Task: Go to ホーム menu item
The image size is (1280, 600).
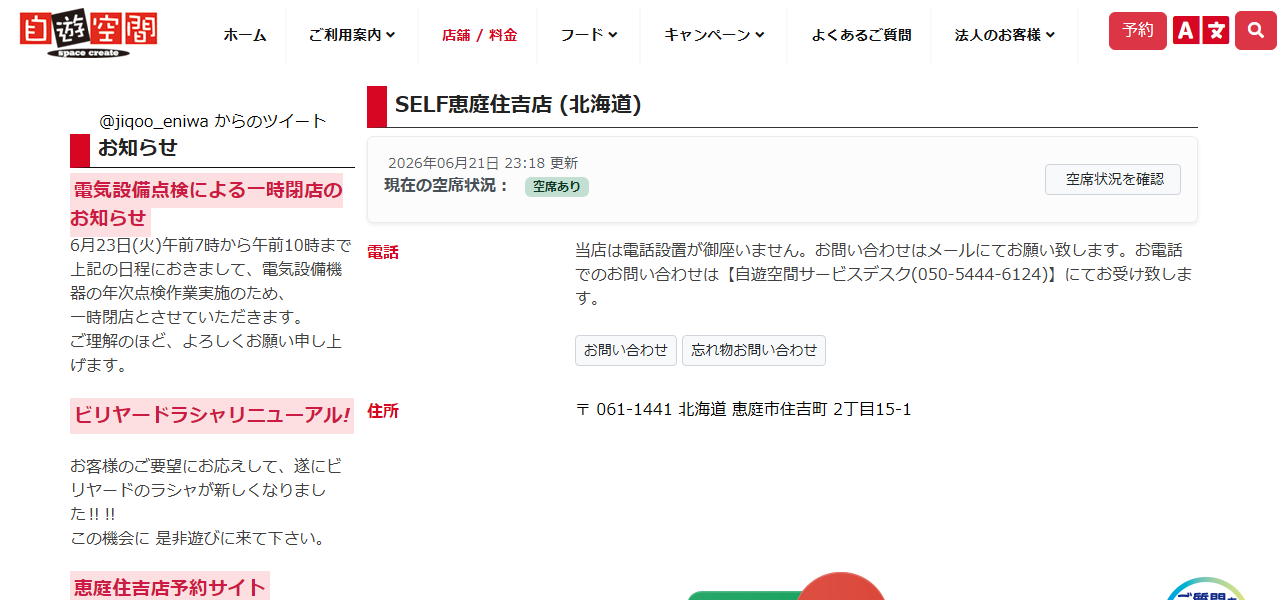Action: tap(245, 35)
